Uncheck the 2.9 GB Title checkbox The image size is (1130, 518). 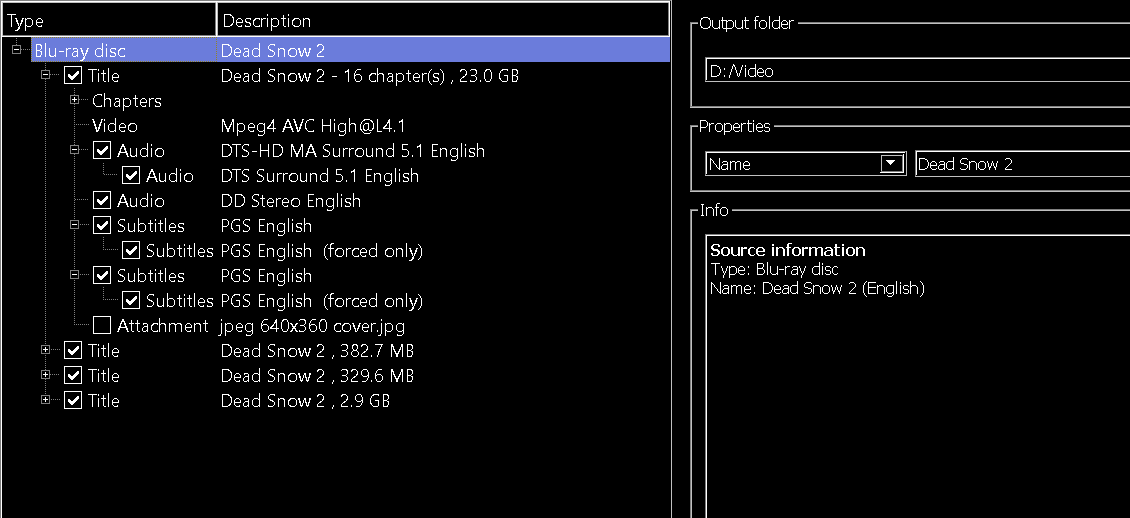click(73, 401)
